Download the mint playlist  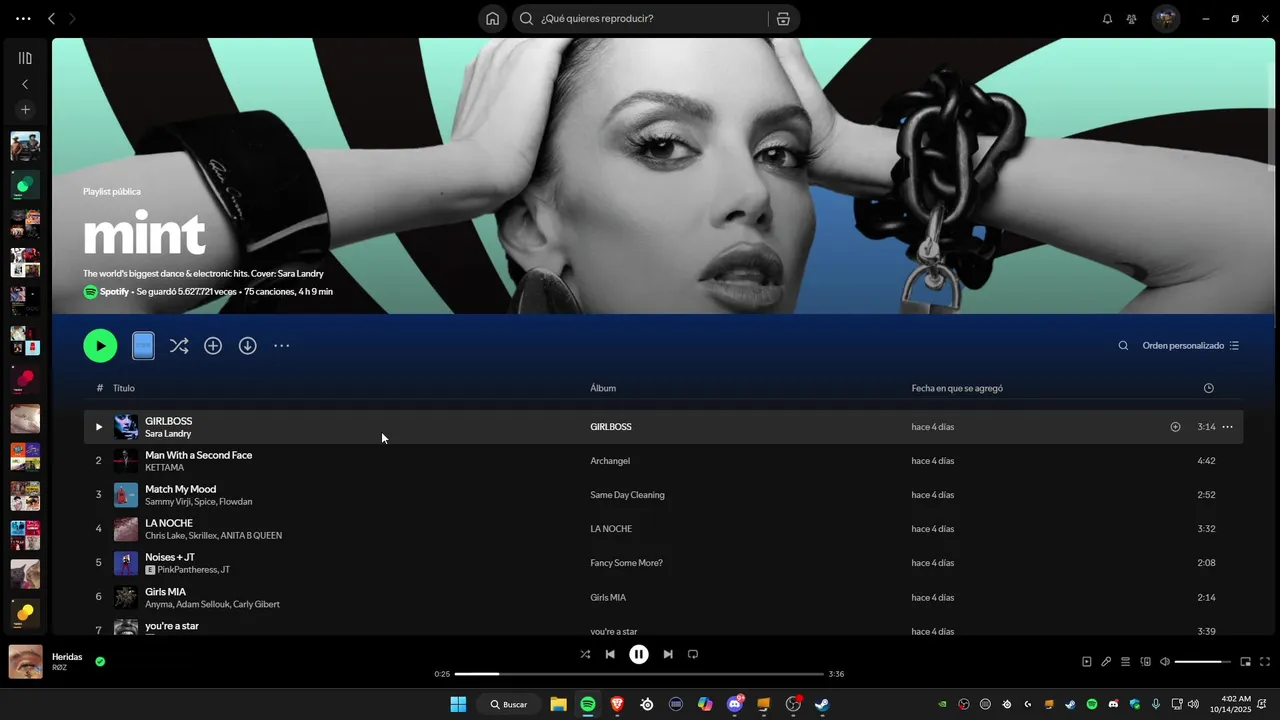tap(247, 346)
